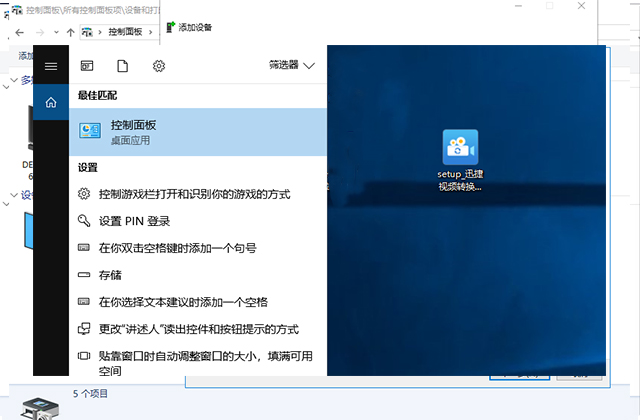Click the Up arrow in Explorer navigation
The height and width of the screenshot is (420, 640).
point(71,32)
